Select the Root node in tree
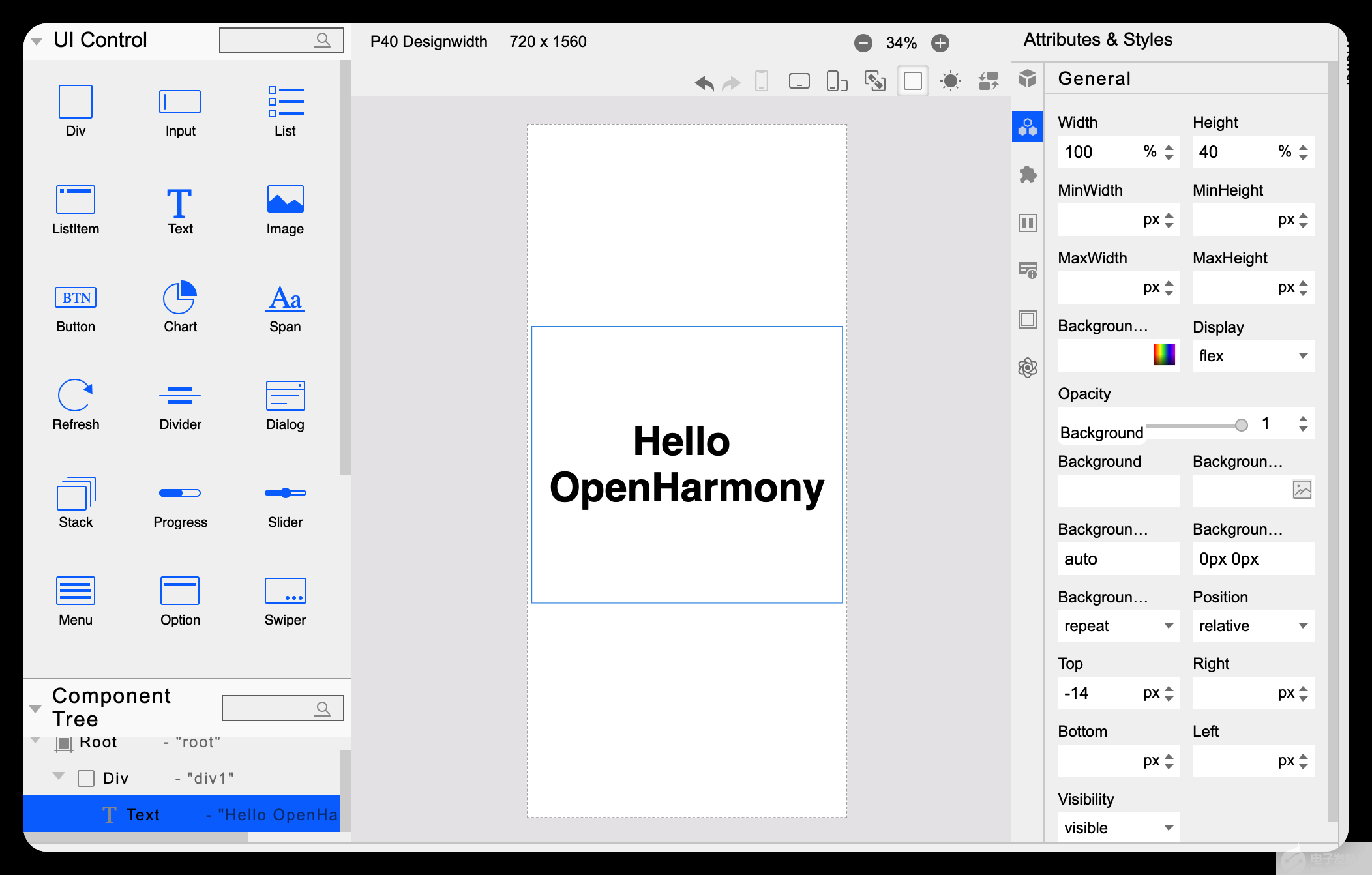1372x875 pixels. coord(98,743)
